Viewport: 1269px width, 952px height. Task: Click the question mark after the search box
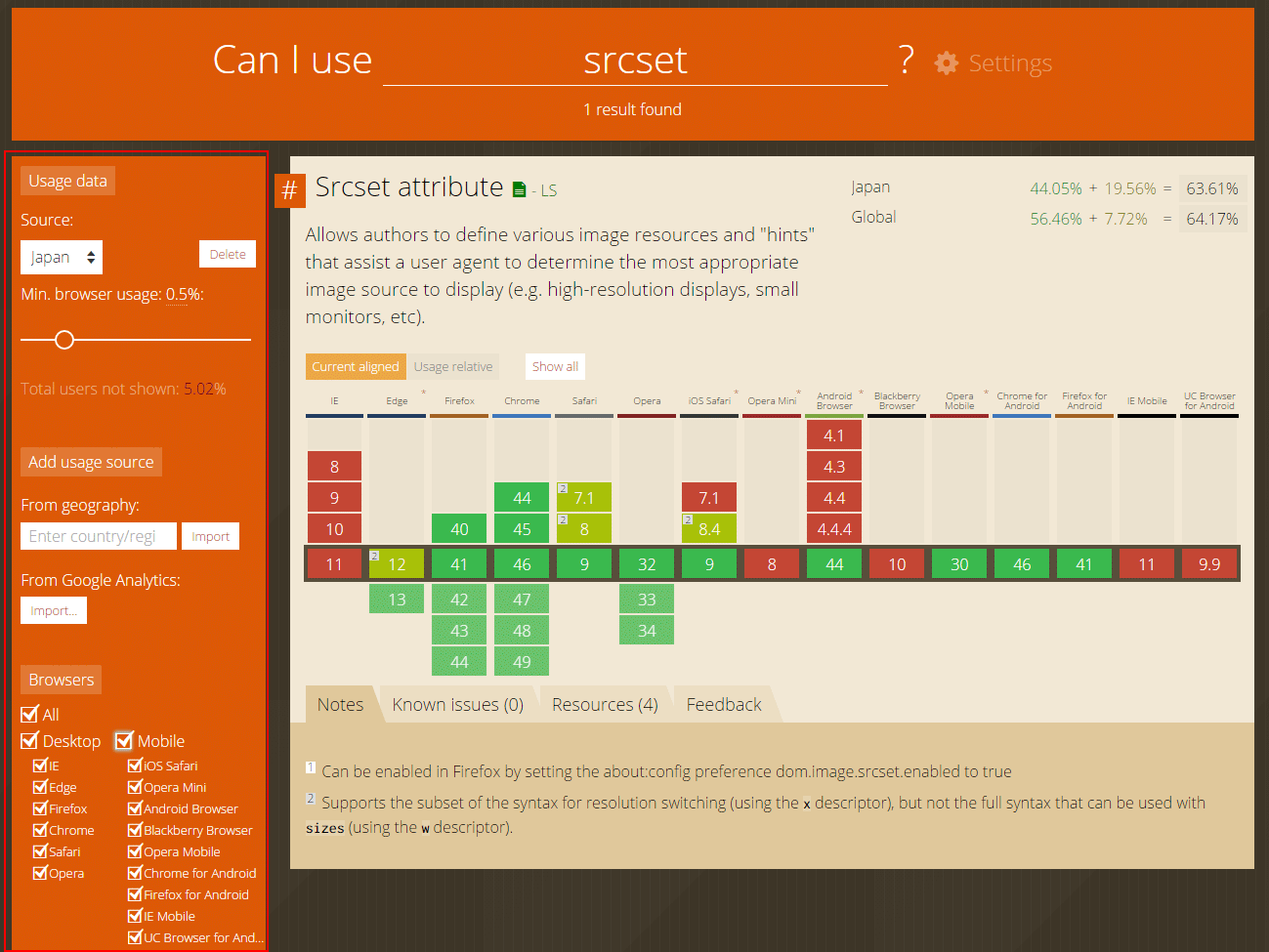coord(907,61)
